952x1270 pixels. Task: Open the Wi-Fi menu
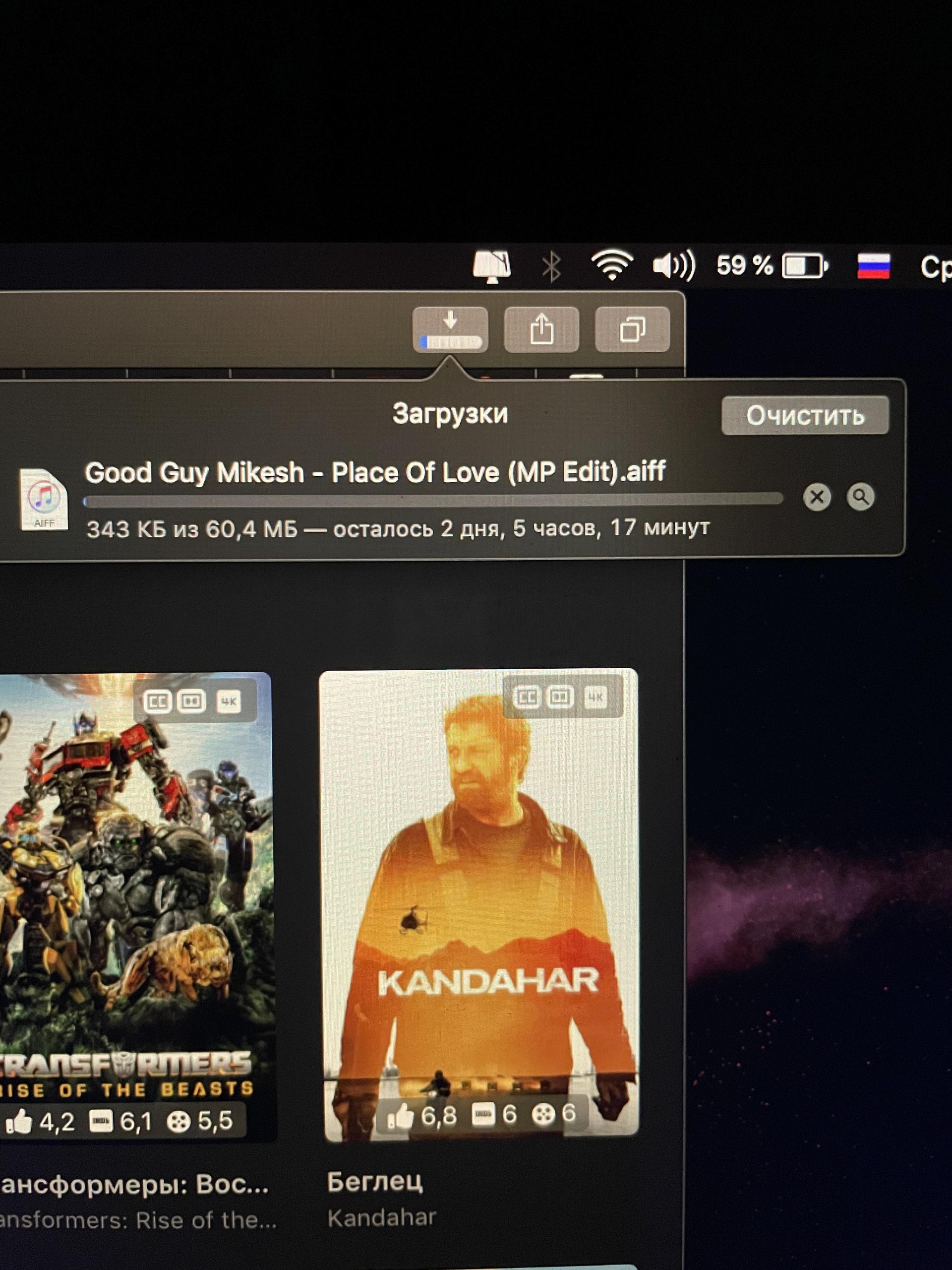612,266
